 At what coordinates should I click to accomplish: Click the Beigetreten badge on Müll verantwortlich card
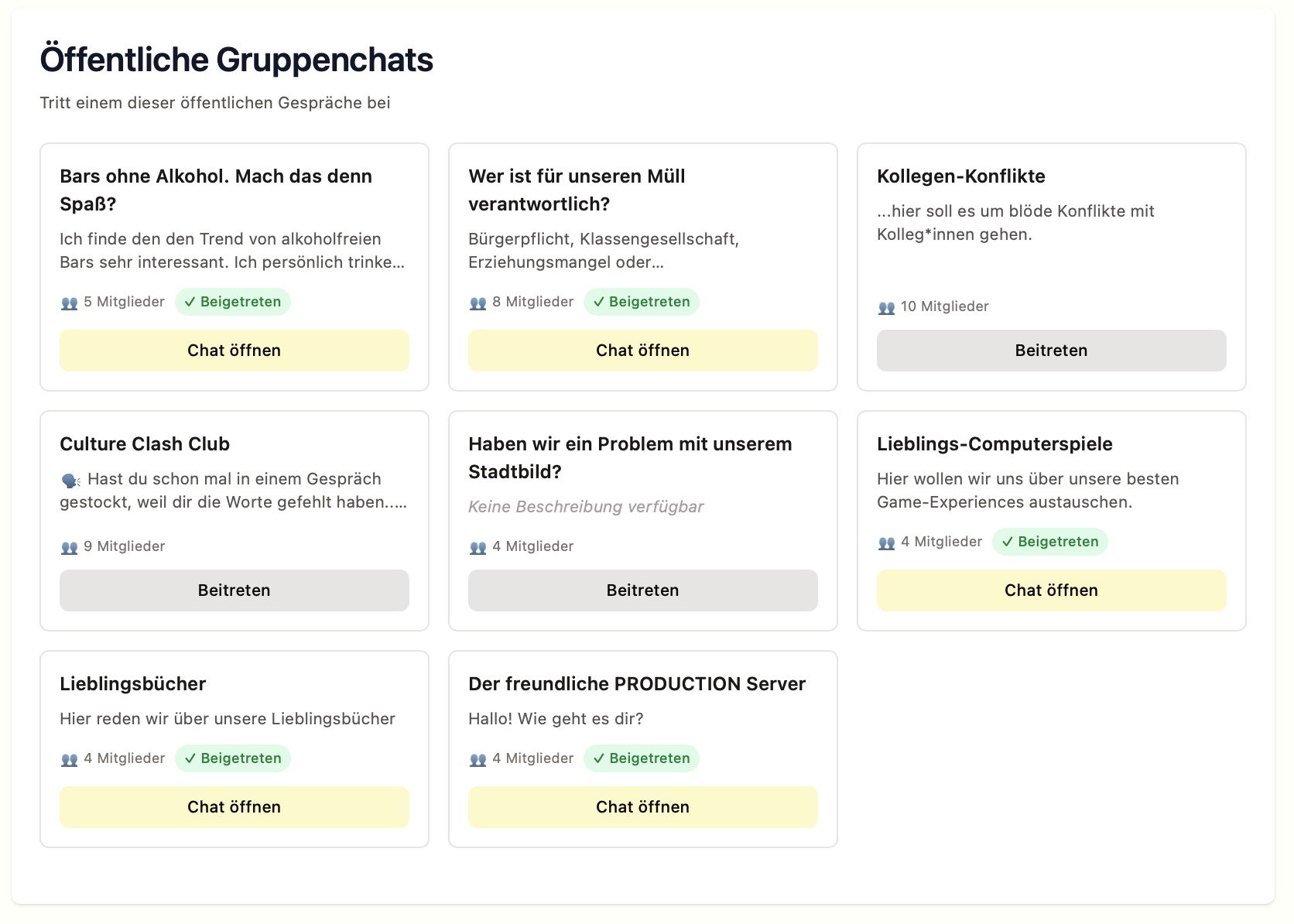pyautogui.click(x=642, y=302)
